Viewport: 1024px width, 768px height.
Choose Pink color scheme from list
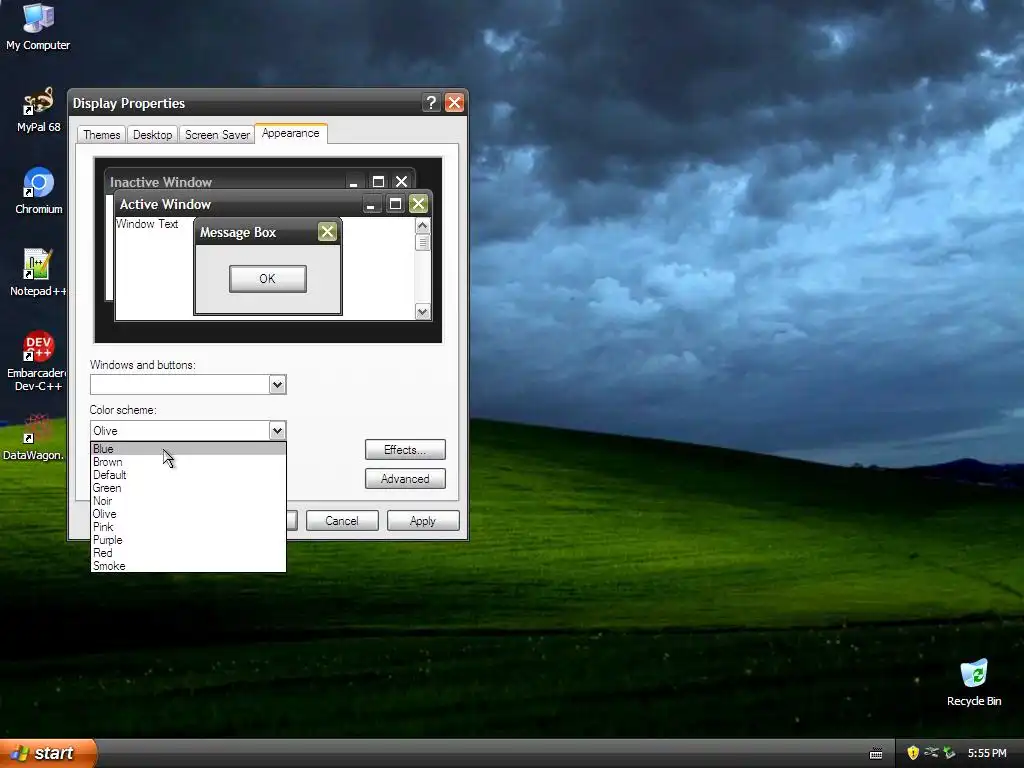188,527
